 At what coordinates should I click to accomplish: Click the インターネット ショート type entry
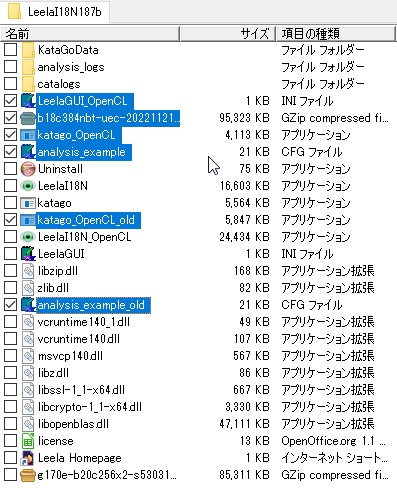(x=335, y=458)
